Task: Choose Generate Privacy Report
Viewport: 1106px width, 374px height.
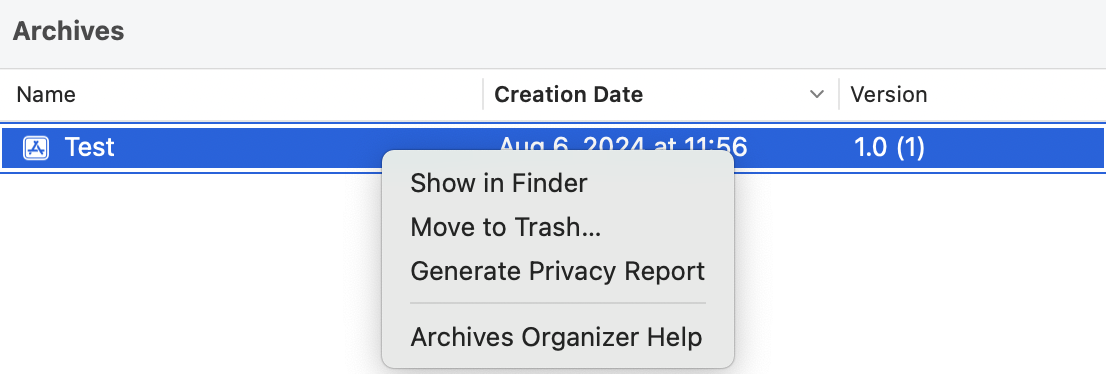Action: [x=557, y=271]
